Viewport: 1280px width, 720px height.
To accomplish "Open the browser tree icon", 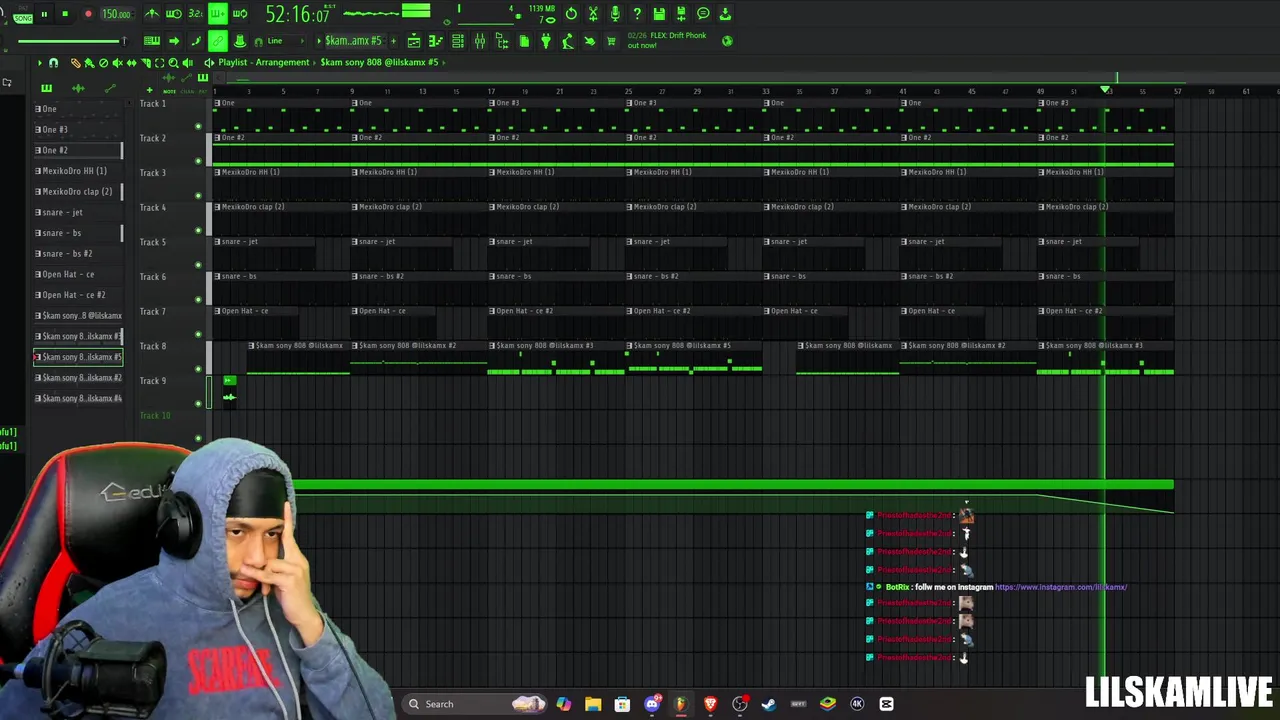I will tap(502, 41).
